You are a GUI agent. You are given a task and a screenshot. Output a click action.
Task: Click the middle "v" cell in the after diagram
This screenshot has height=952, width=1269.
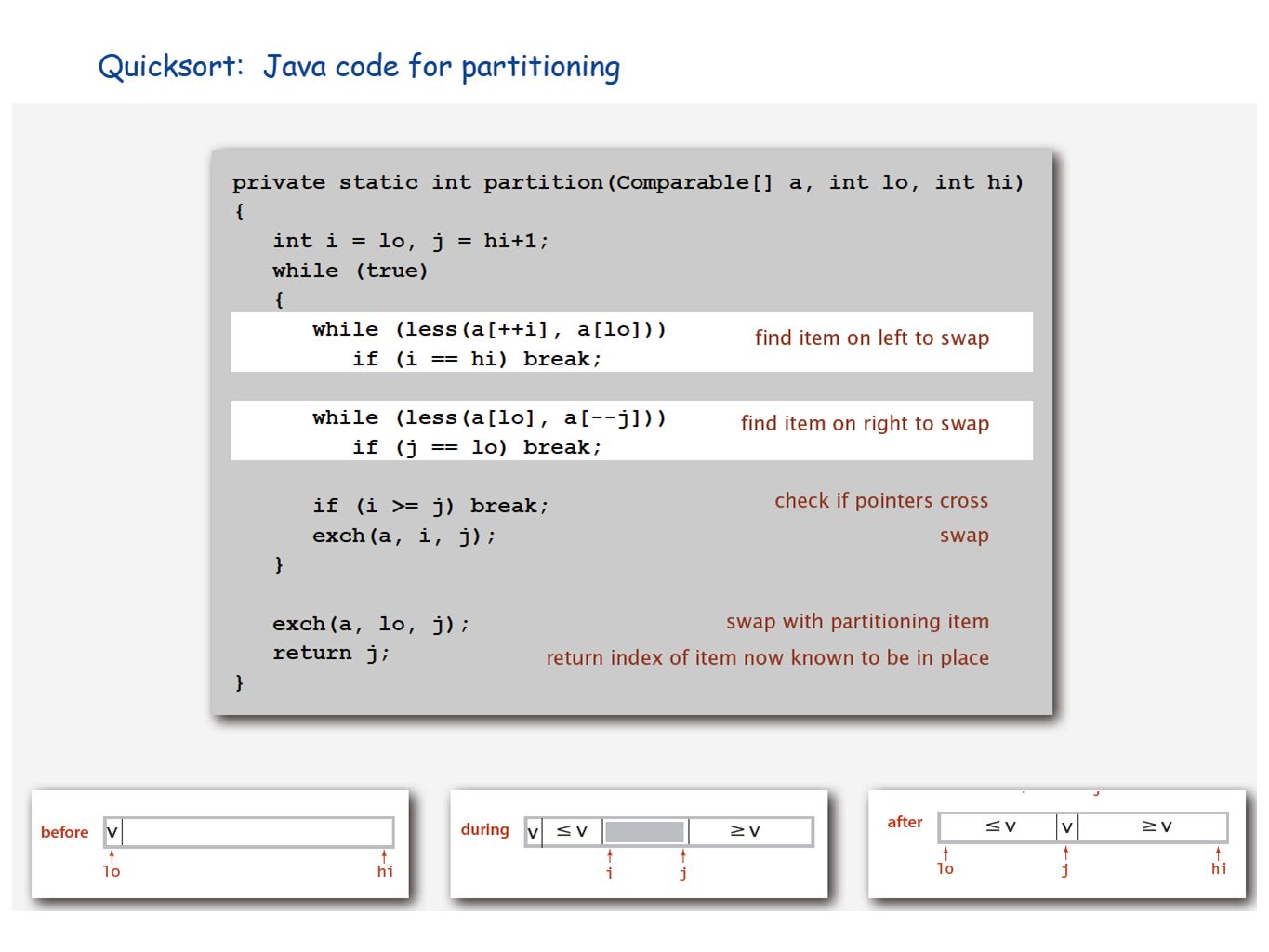click(x=1067, y=826)
